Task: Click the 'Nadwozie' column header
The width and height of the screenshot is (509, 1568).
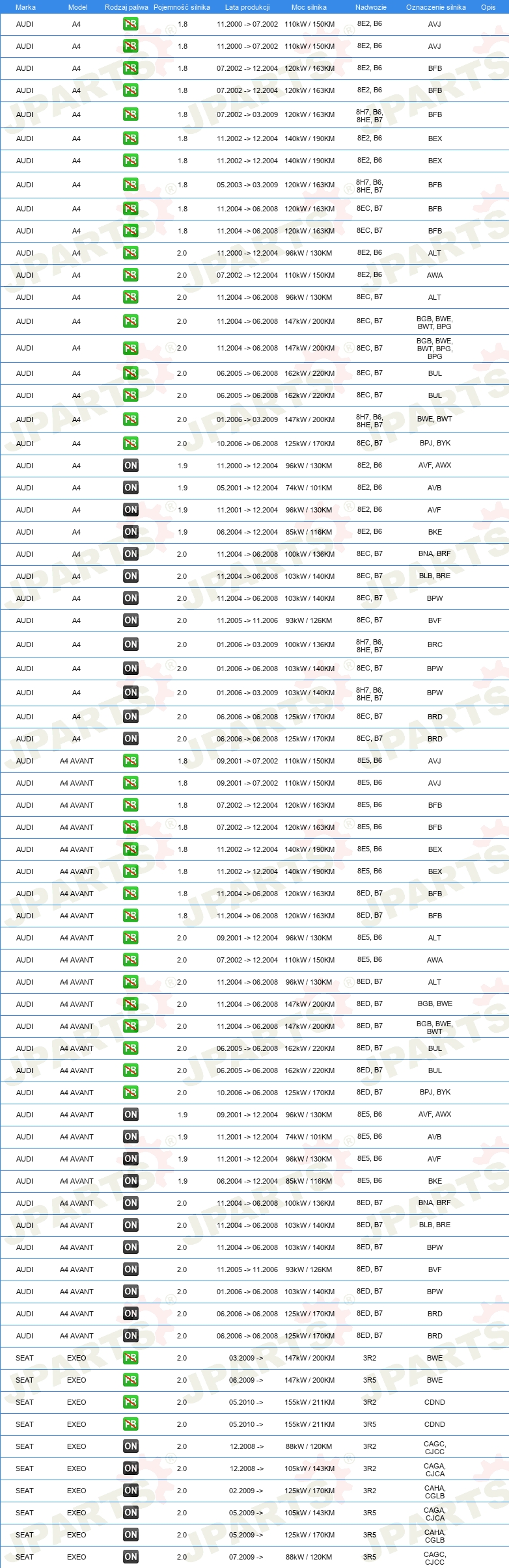Action: tap(371, 7)
